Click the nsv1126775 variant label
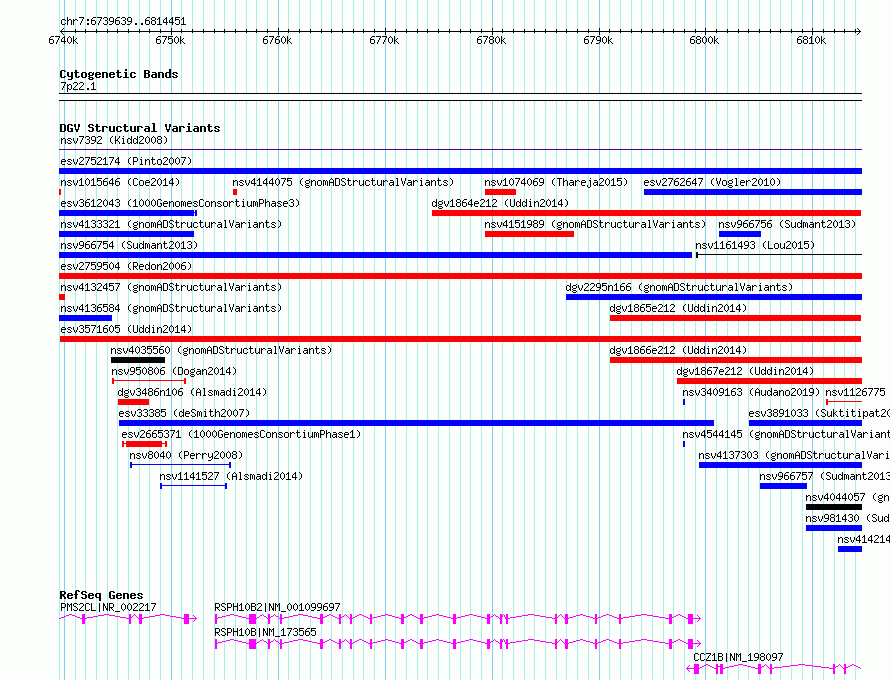Viewport: 890px width, 680px height. 855,392
